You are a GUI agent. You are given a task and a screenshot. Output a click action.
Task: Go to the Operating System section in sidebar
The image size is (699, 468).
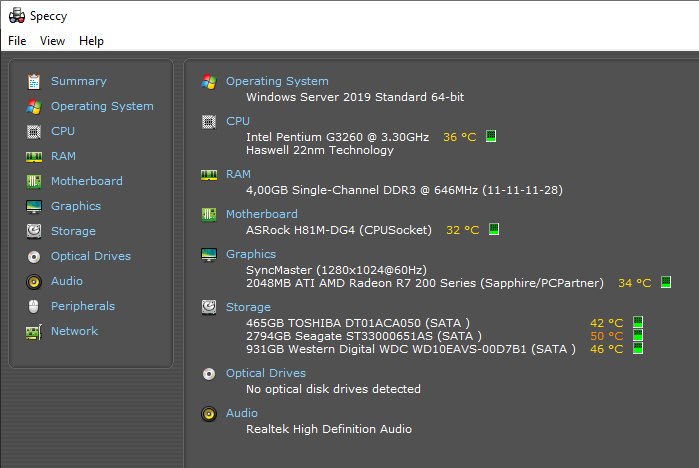point(102,107)
